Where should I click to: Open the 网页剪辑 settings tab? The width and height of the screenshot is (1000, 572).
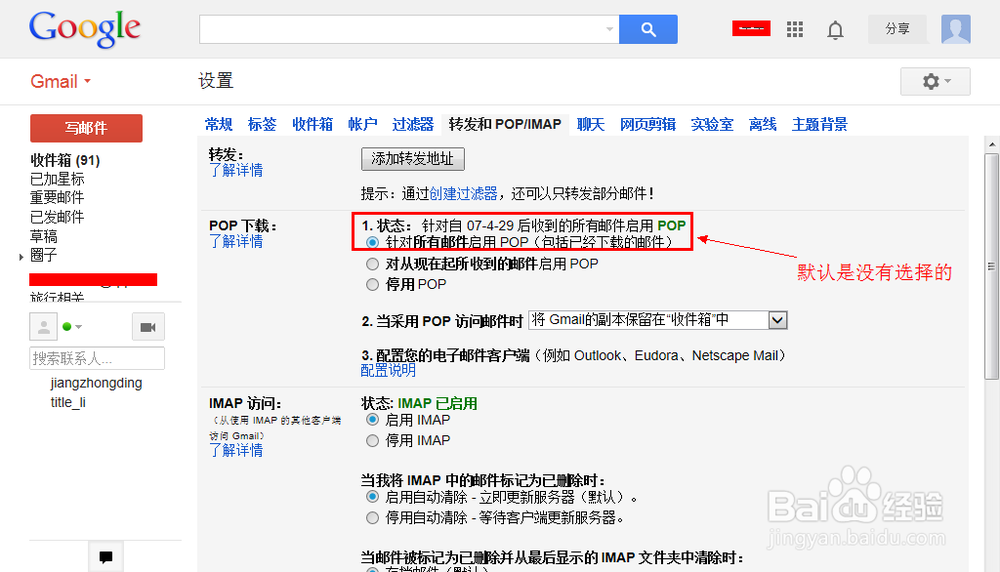648,124
